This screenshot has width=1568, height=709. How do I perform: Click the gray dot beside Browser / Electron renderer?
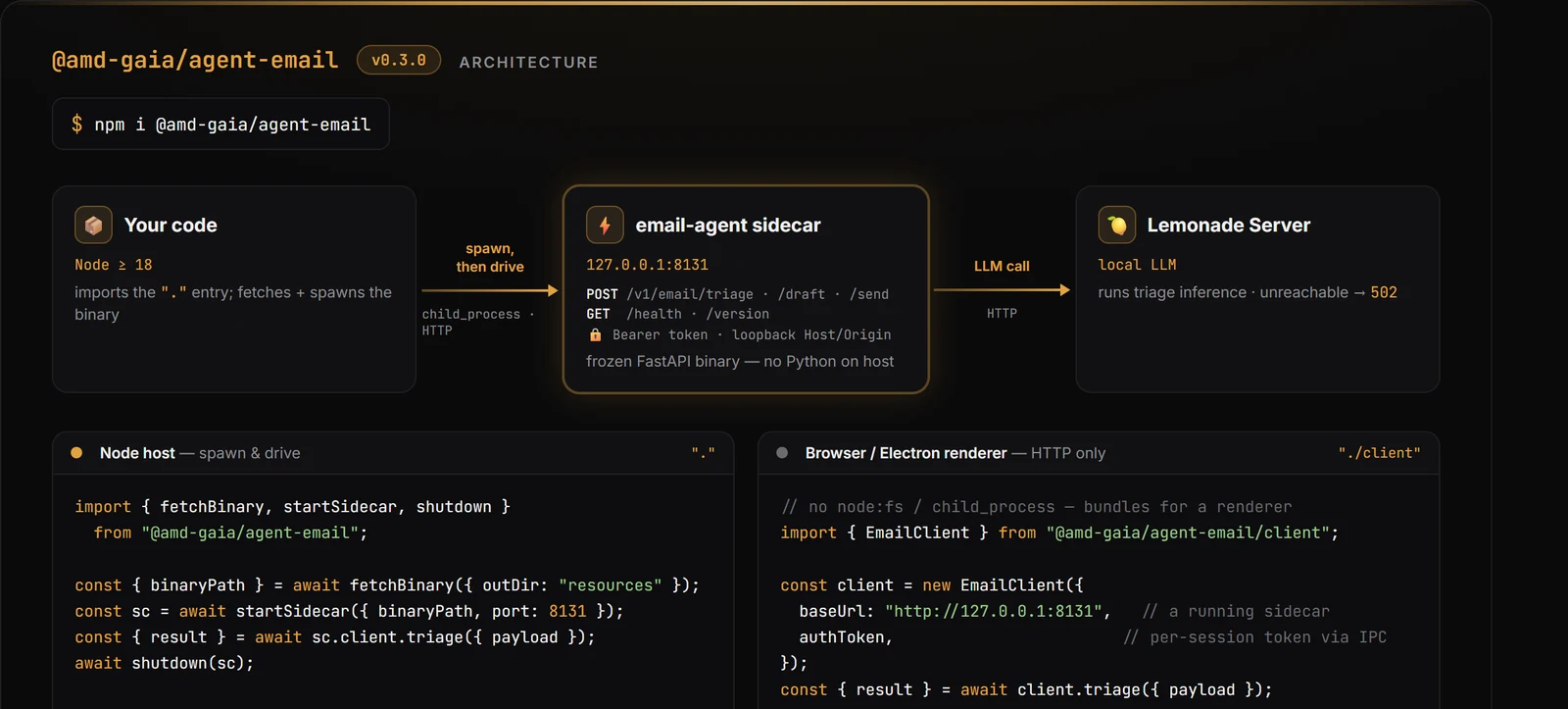pos(782,453)
